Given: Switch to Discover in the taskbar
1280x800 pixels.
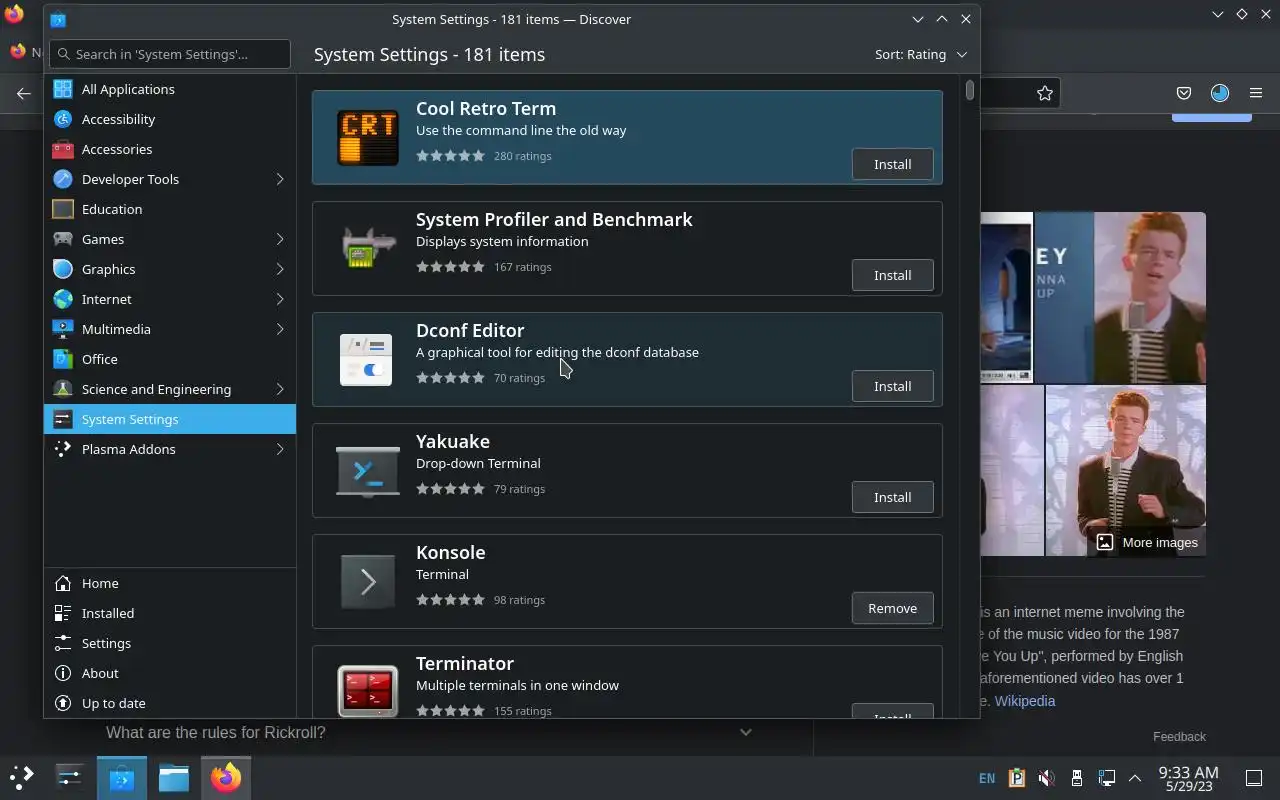Looking at the screenshot, I should [122, 777].
